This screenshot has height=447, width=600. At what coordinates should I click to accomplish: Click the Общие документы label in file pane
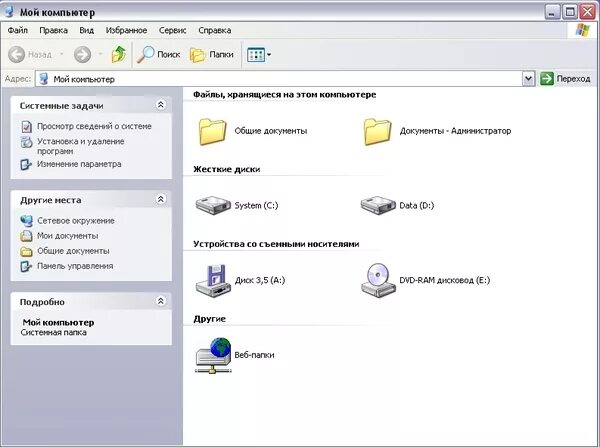(271, 131)
